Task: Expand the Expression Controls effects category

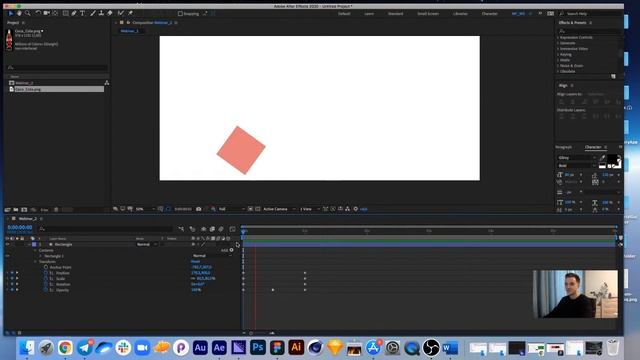Action: point(558,37)
